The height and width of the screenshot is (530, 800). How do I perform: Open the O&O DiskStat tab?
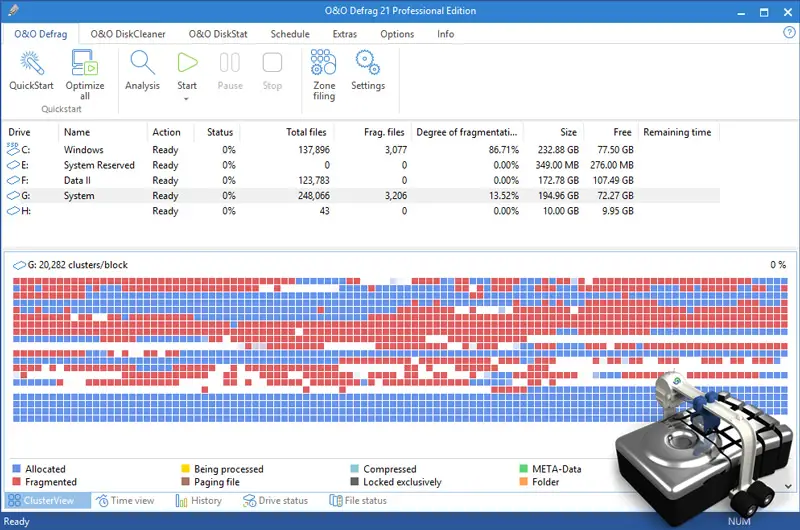tap(218, 34)
